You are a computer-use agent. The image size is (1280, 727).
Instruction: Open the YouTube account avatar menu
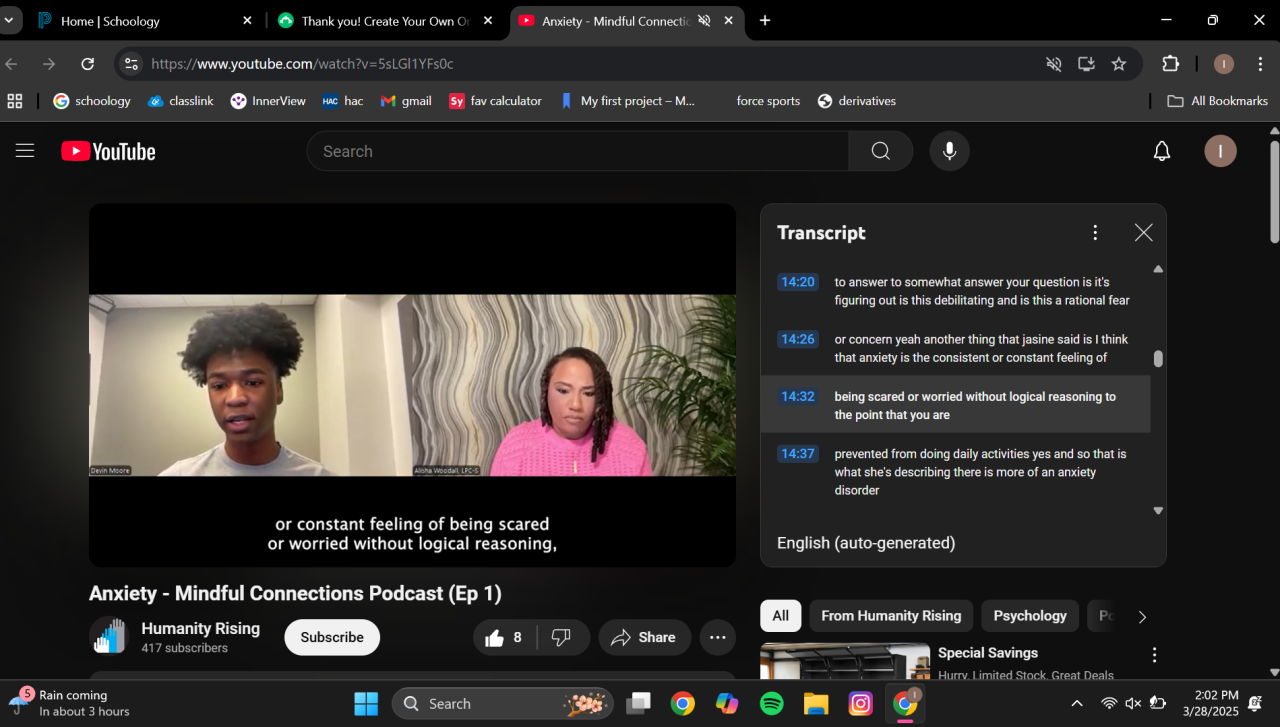[x=1220, y=151]
